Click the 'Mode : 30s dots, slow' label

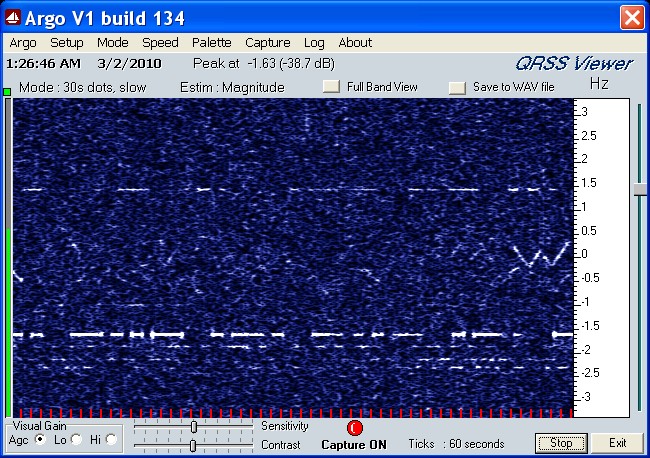[82, 87]
